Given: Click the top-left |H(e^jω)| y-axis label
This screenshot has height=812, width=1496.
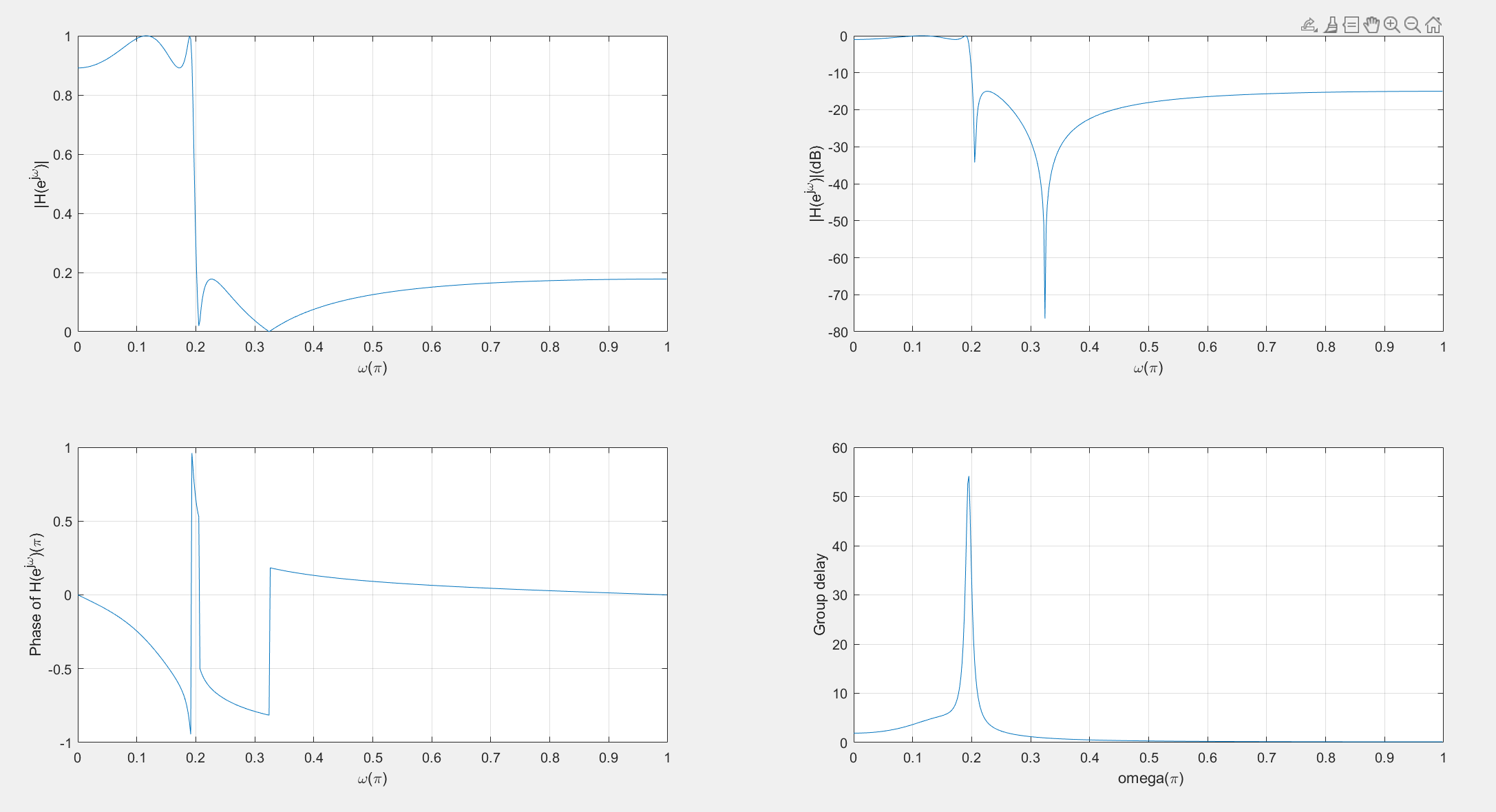Looking at the screenshot, I should [x=41, y=184].
